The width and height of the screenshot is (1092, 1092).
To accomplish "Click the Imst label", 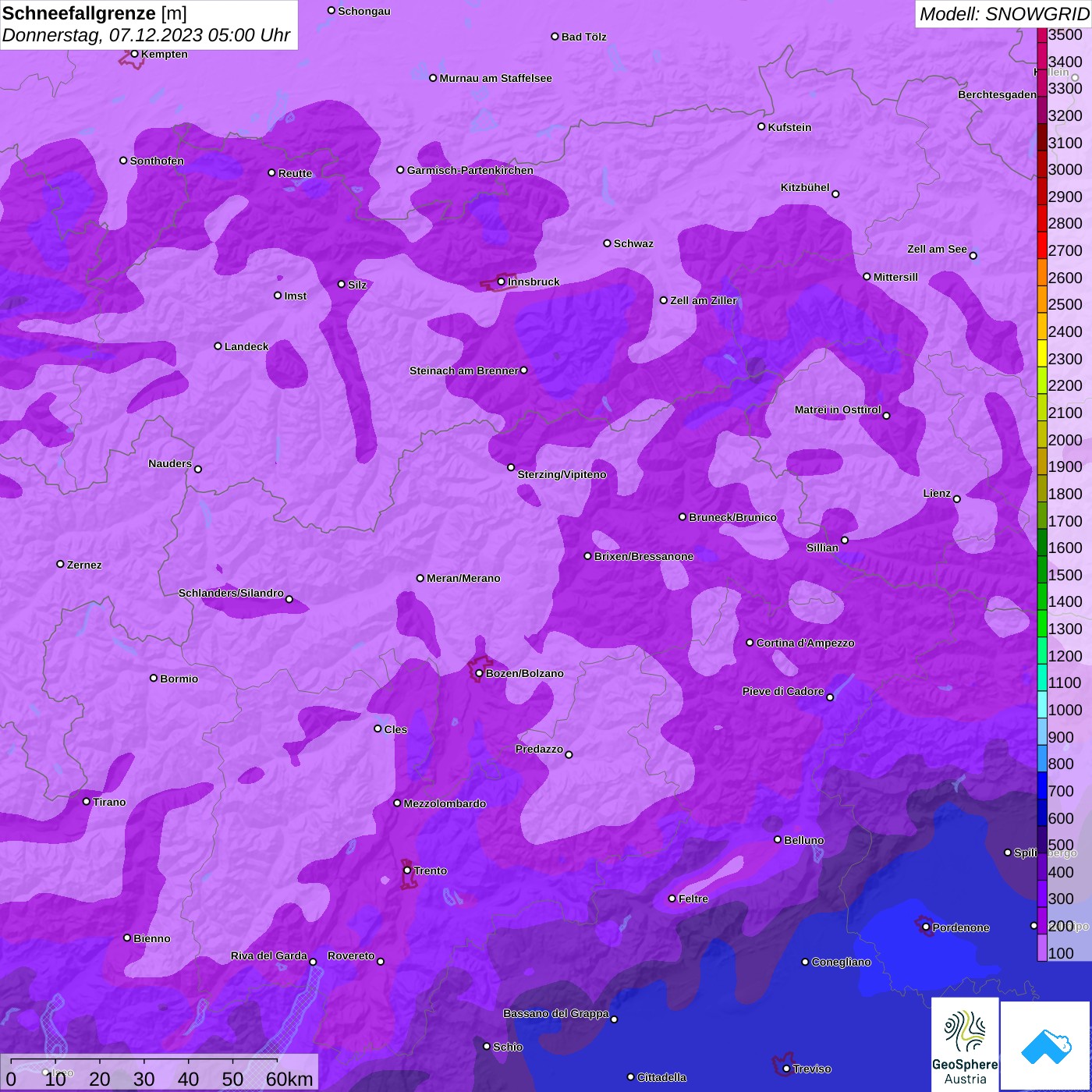I will point(296,296).
